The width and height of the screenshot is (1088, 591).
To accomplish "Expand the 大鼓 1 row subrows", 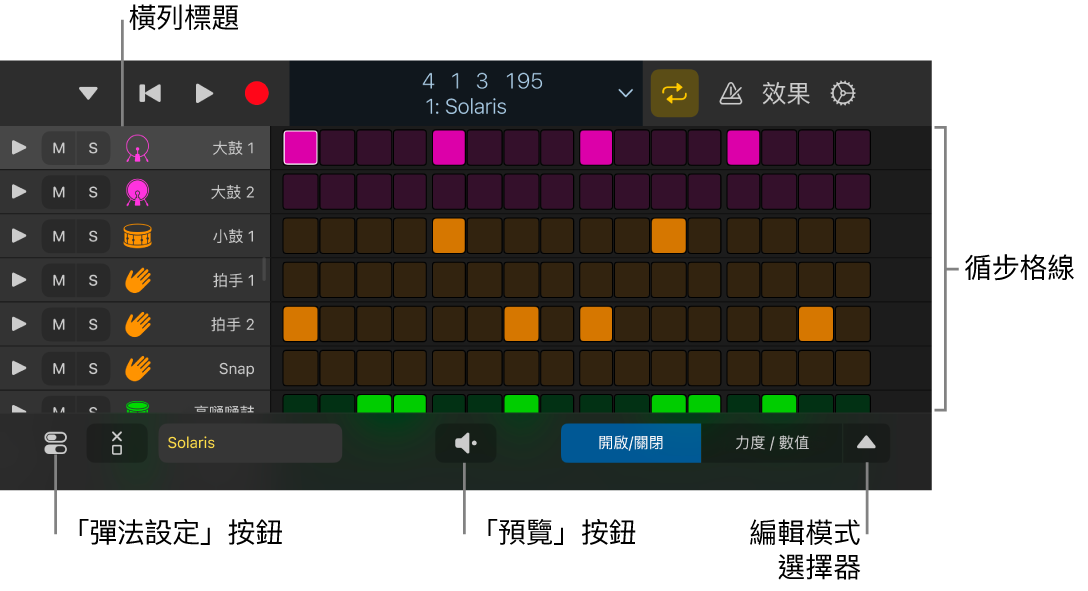I will tap(19, 148).
